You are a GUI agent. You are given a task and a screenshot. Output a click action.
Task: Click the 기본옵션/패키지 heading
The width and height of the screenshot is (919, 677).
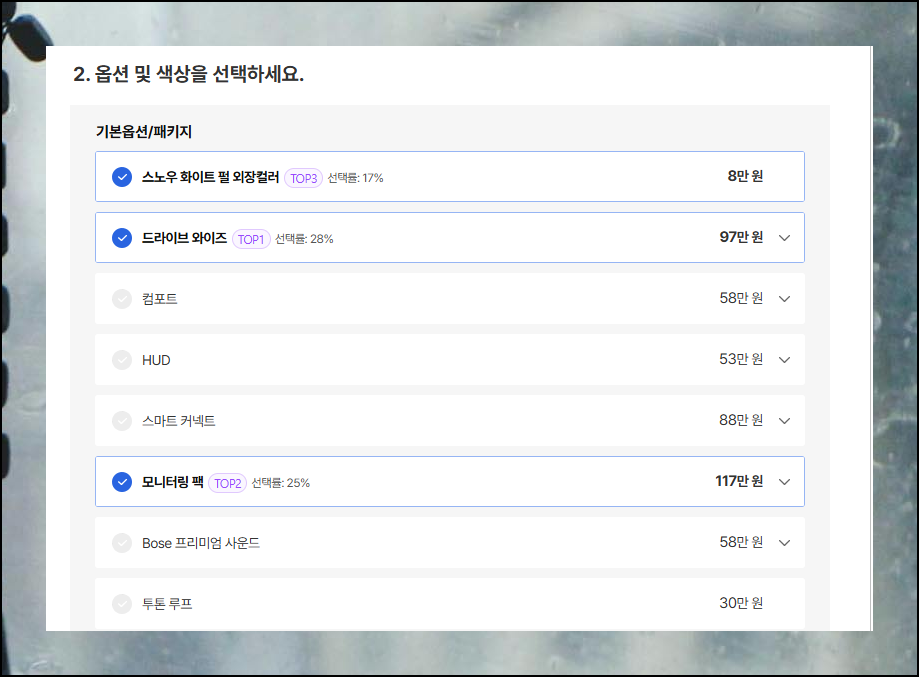pos(144,131)
